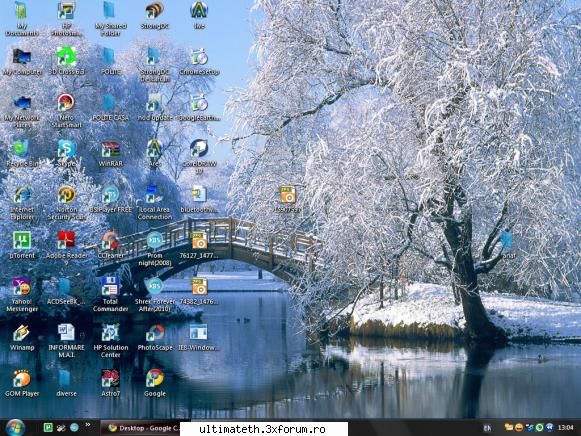Click the 13:04 system clock

(565, 428)
